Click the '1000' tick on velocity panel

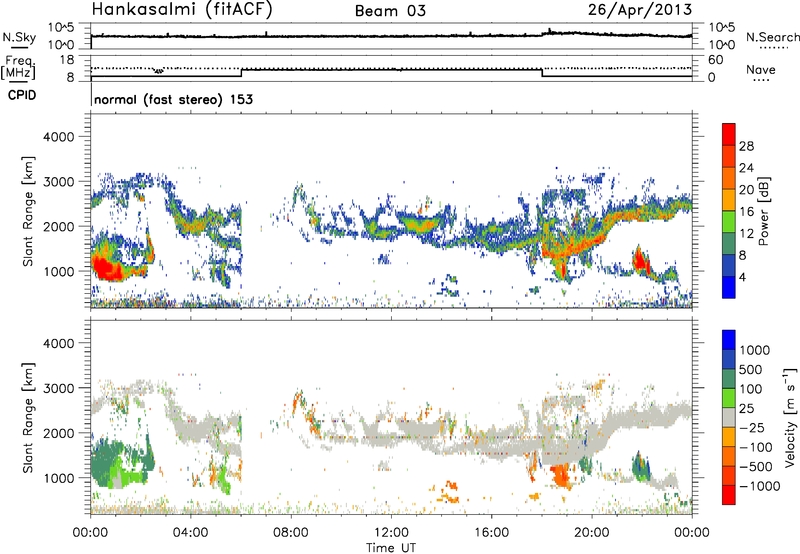pos(58,478)
